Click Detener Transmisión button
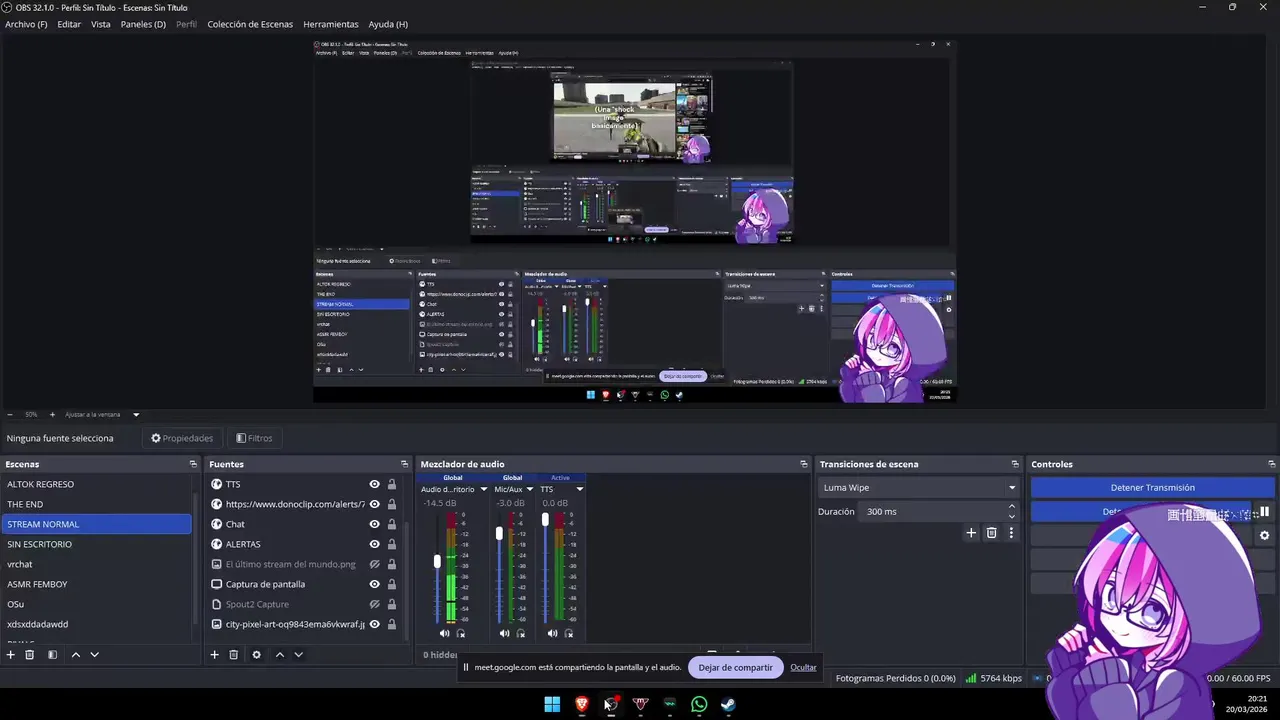 [1152, 488]
